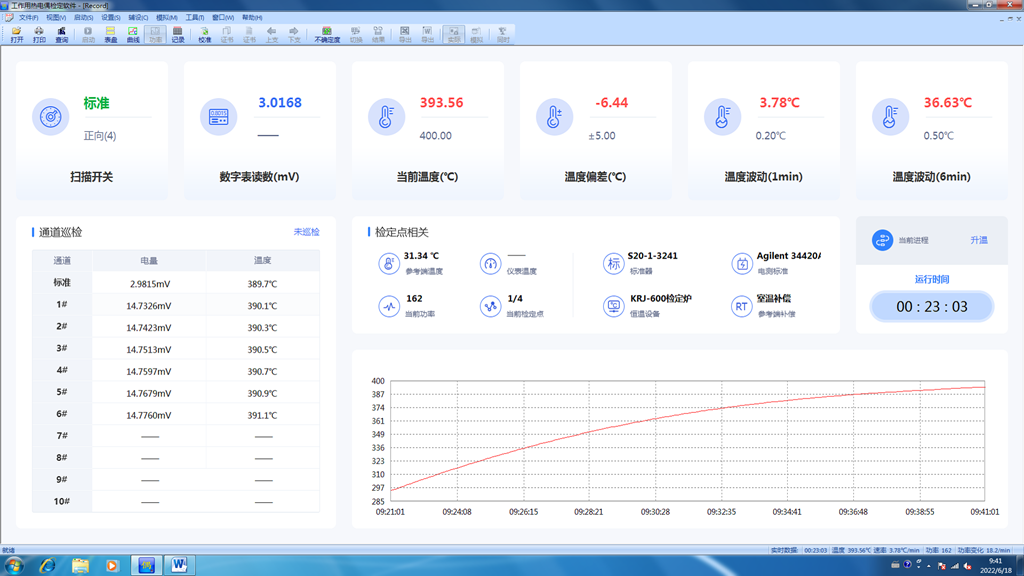Image resolution: width=1024 pixels, height=576 pixels.
Task: Click the 仪表温度 gauge icon
Action: pos(490,263)
